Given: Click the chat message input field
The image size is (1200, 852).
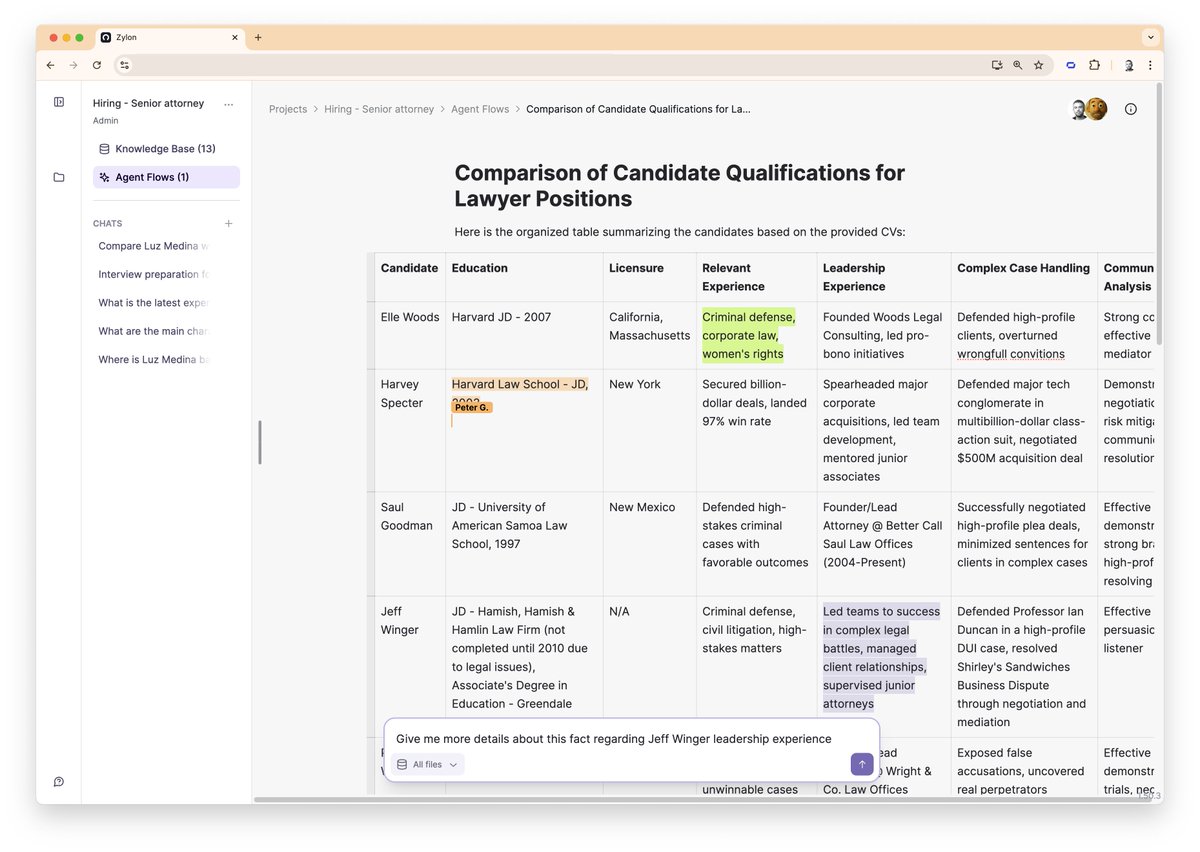Looking at the screenshot, I should (x=613, y=739).
